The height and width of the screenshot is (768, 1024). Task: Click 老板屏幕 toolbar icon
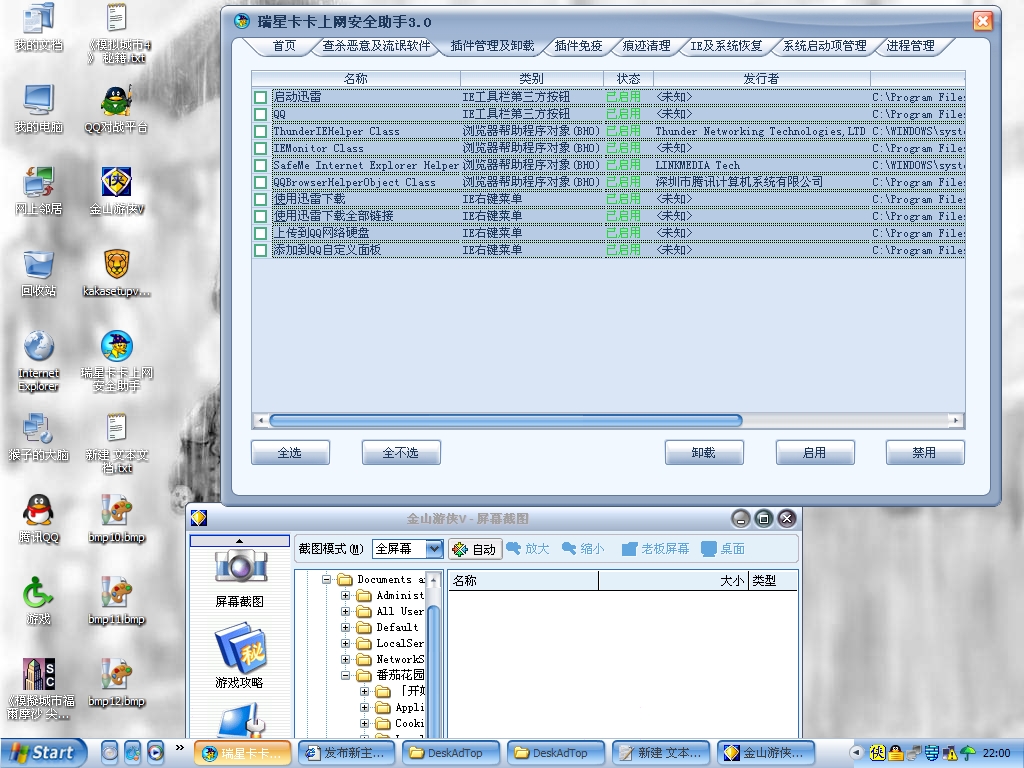click(655, 549)
